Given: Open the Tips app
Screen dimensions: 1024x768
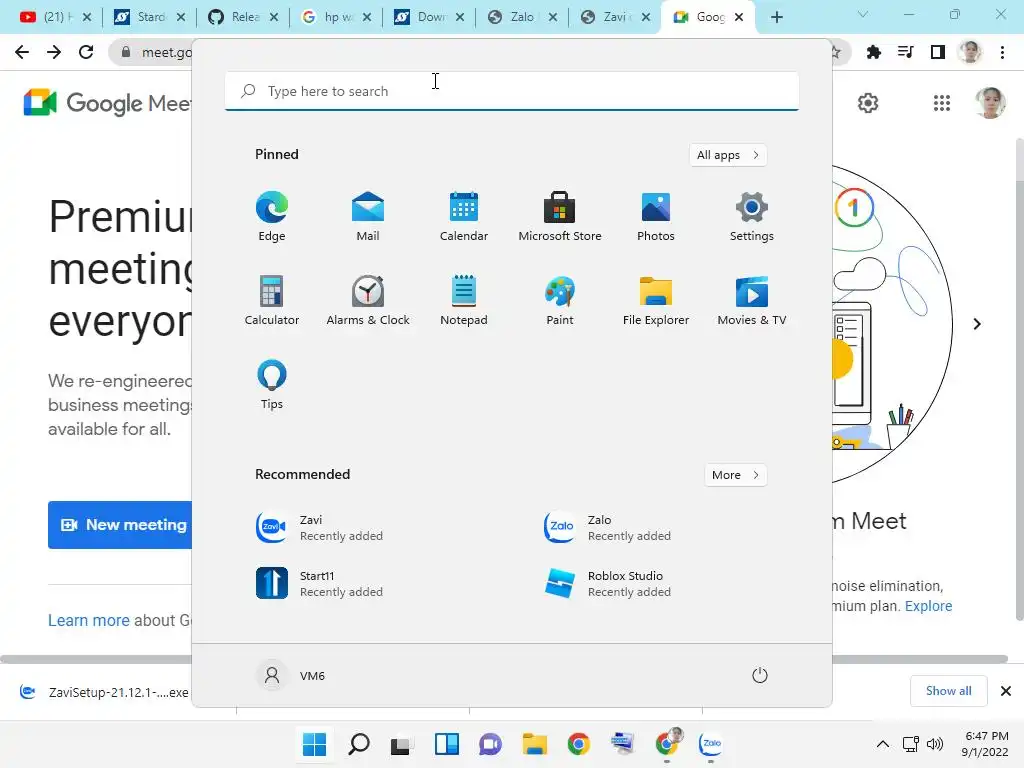Looking at the screenshot, I should [272, 385].
